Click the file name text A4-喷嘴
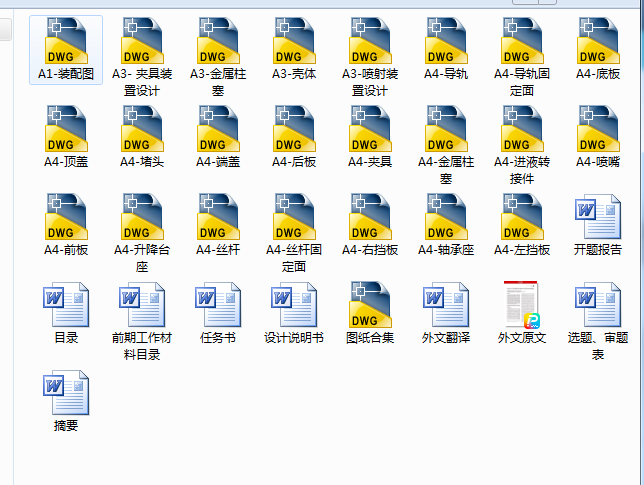 click(x=598, y=162)
